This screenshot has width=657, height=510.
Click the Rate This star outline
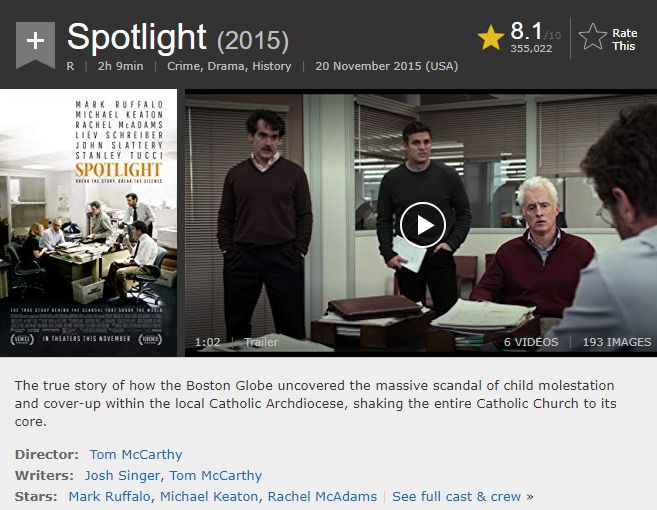594,39
